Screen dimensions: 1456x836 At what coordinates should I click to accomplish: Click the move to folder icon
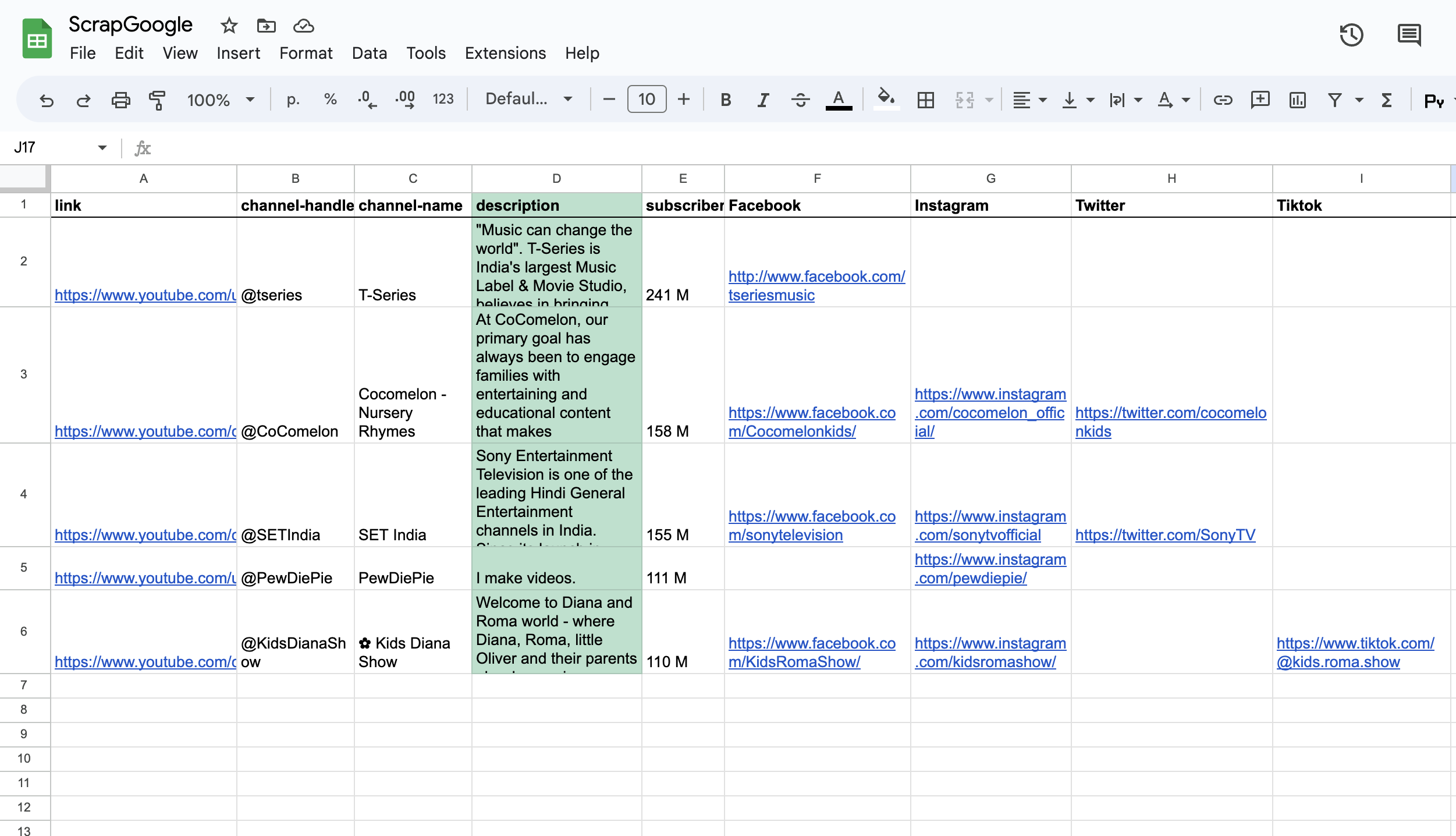[x=266, y=26]
